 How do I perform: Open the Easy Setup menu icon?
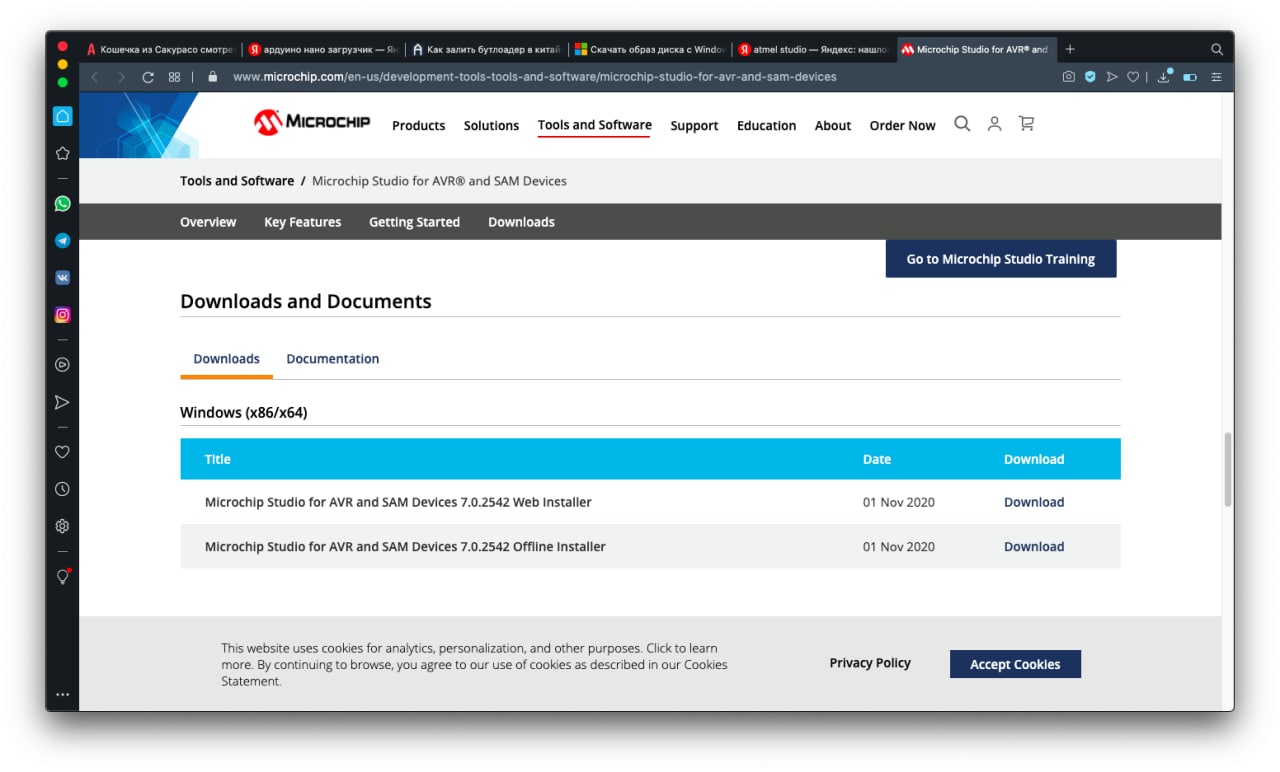(1216, 77)
